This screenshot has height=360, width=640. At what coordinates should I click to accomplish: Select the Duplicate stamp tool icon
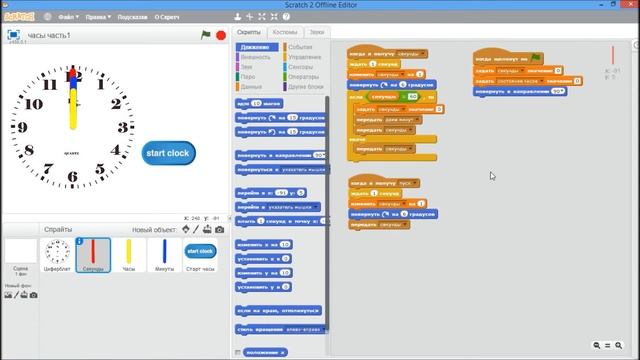238,17
